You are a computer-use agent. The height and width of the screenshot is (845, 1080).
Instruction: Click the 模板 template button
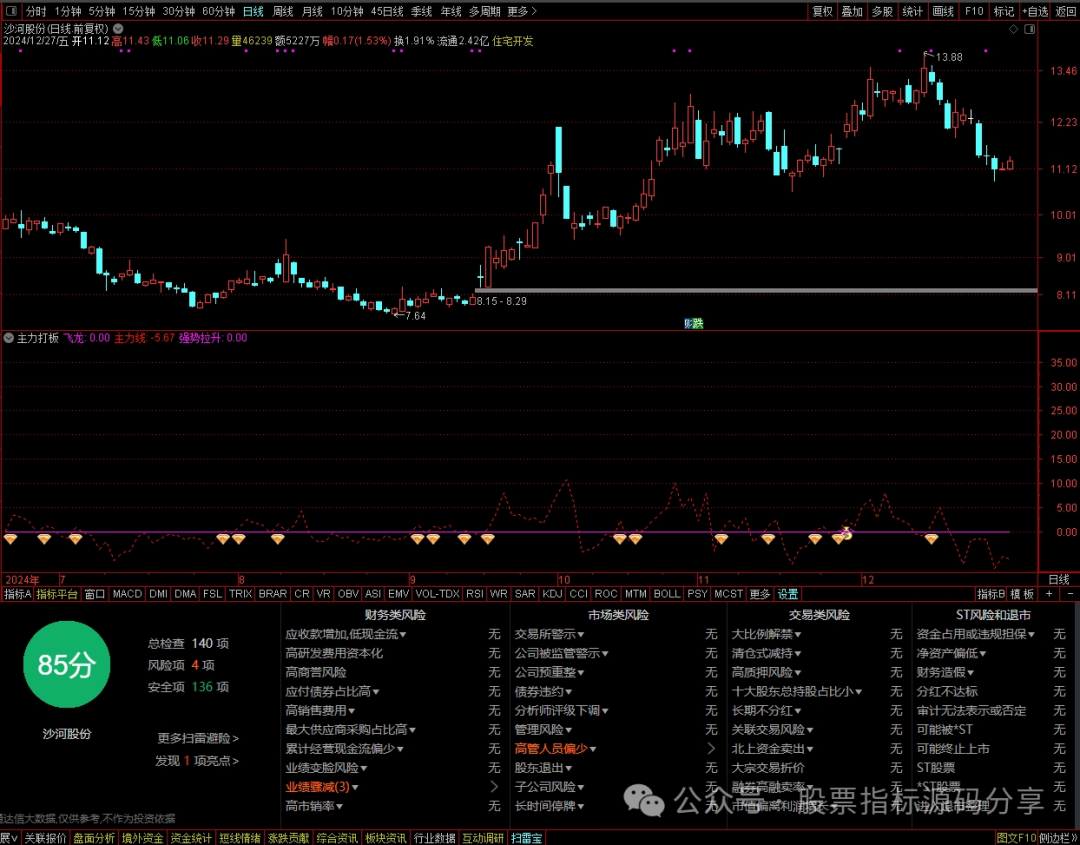tap(1022, 594)
